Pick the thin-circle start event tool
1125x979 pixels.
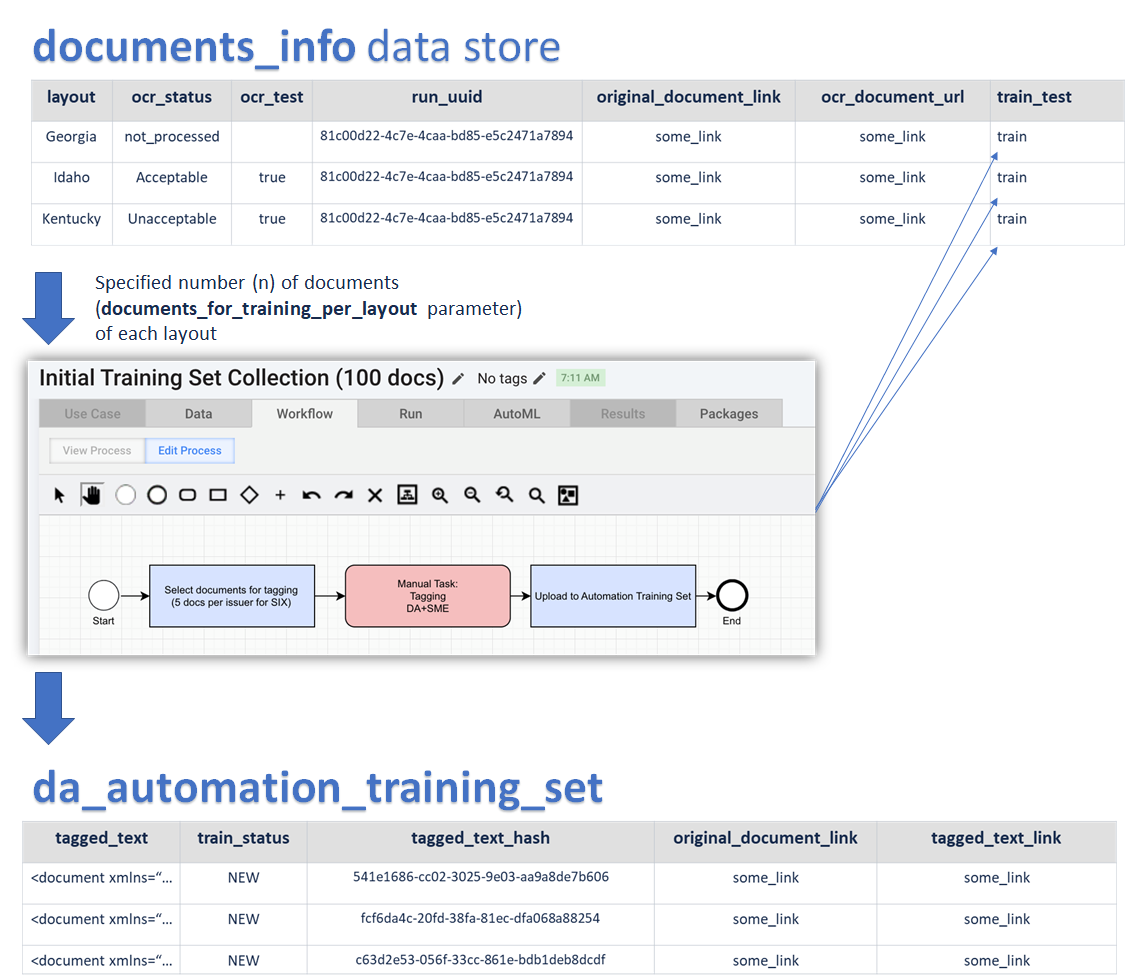point(126,495)
